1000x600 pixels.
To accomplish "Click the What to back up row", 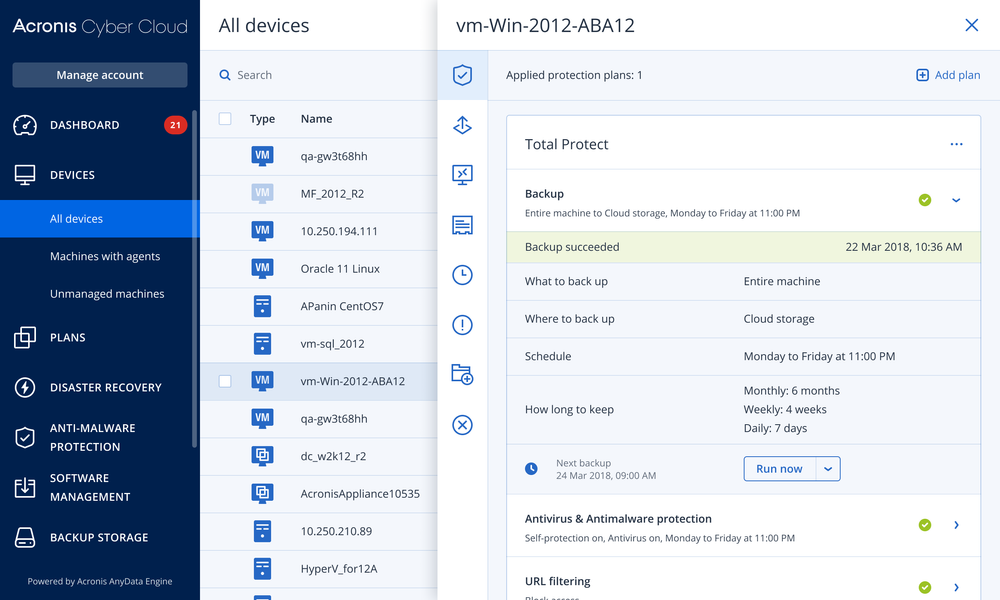I will click(743, 281).
